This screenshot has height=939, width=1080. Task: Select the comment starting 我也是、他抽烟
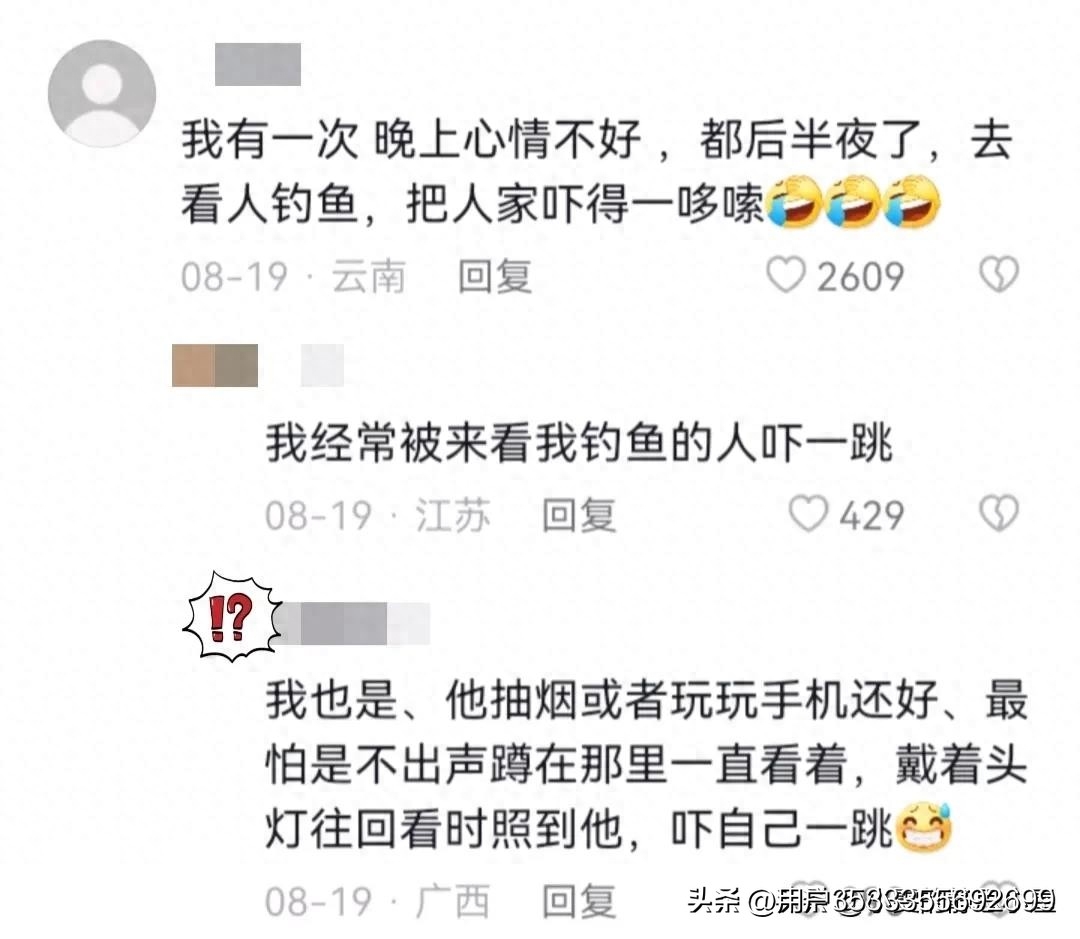(646, 765)
